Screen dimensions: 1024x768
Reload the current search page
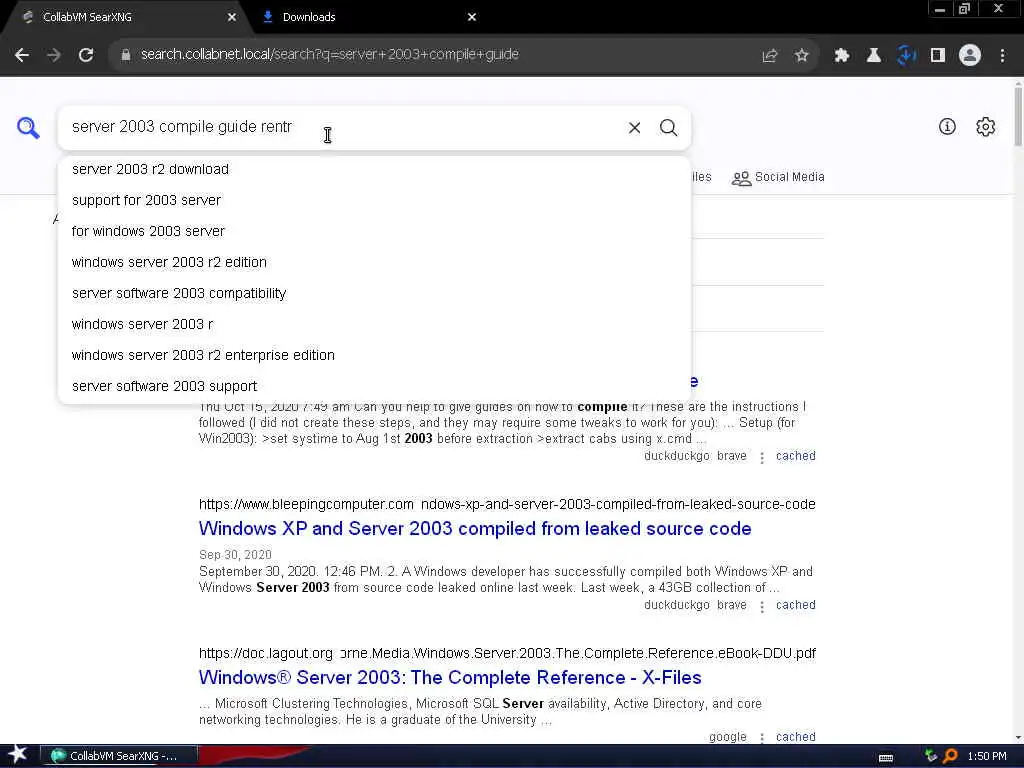coord(86,55)
